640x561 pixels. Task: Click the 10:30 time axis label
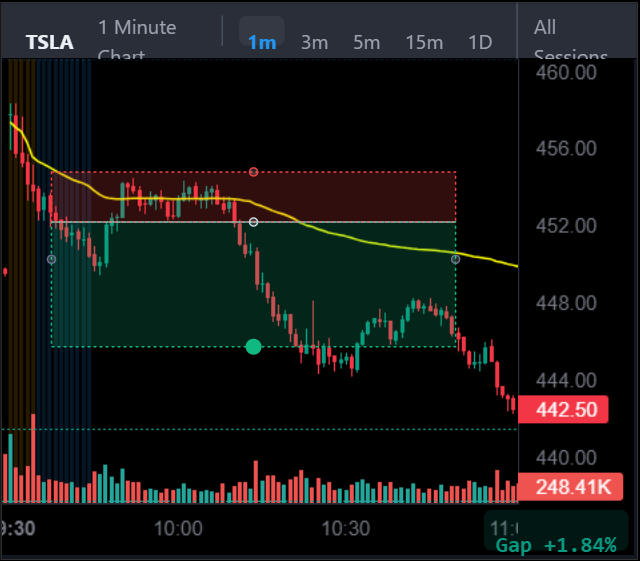click(346, 528)
